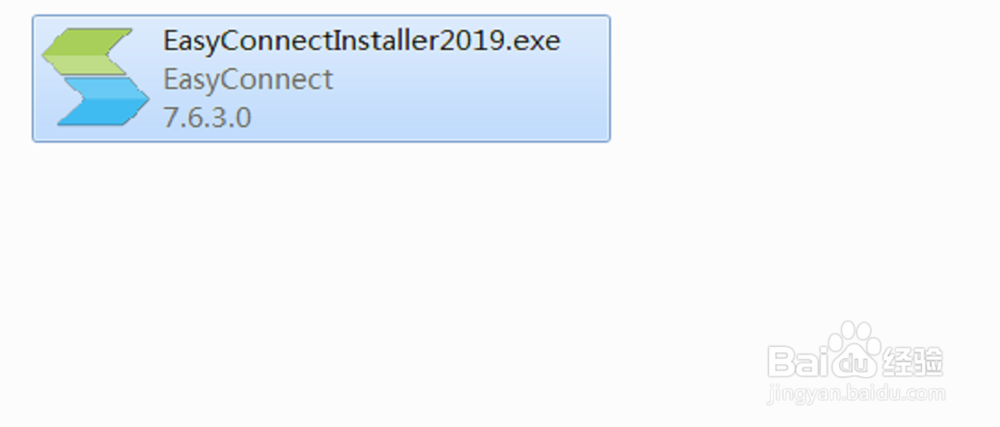Viewport: 1000px width, 427px height.
Task: Click the 7.6.3.0 version number
Action: (x=207, y=118)
